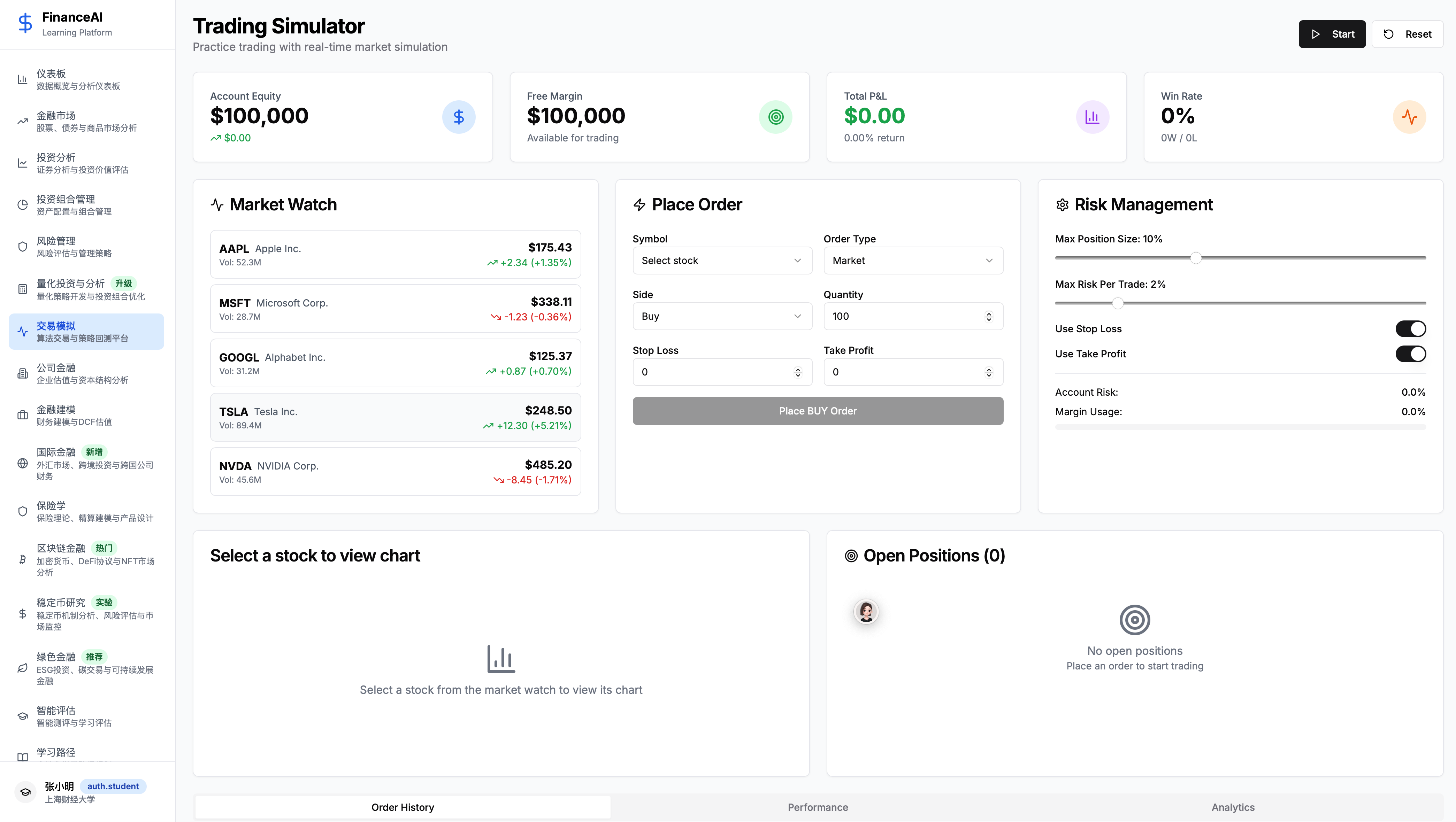
Task: Turn off the Use Take Profit switch
Action: pyautogui.click(x=1410, y=354)
